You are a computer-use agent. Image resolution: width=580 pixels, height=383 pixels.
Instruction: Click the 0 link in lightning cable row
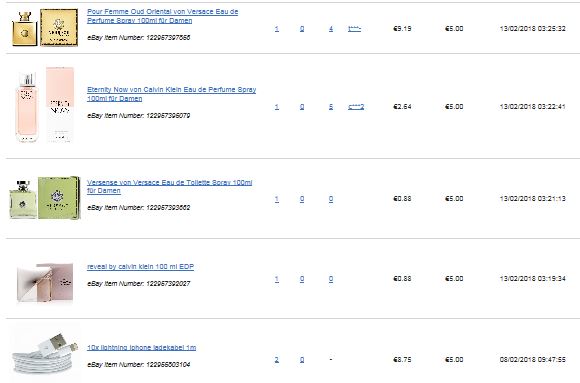[x=302, y=360]
